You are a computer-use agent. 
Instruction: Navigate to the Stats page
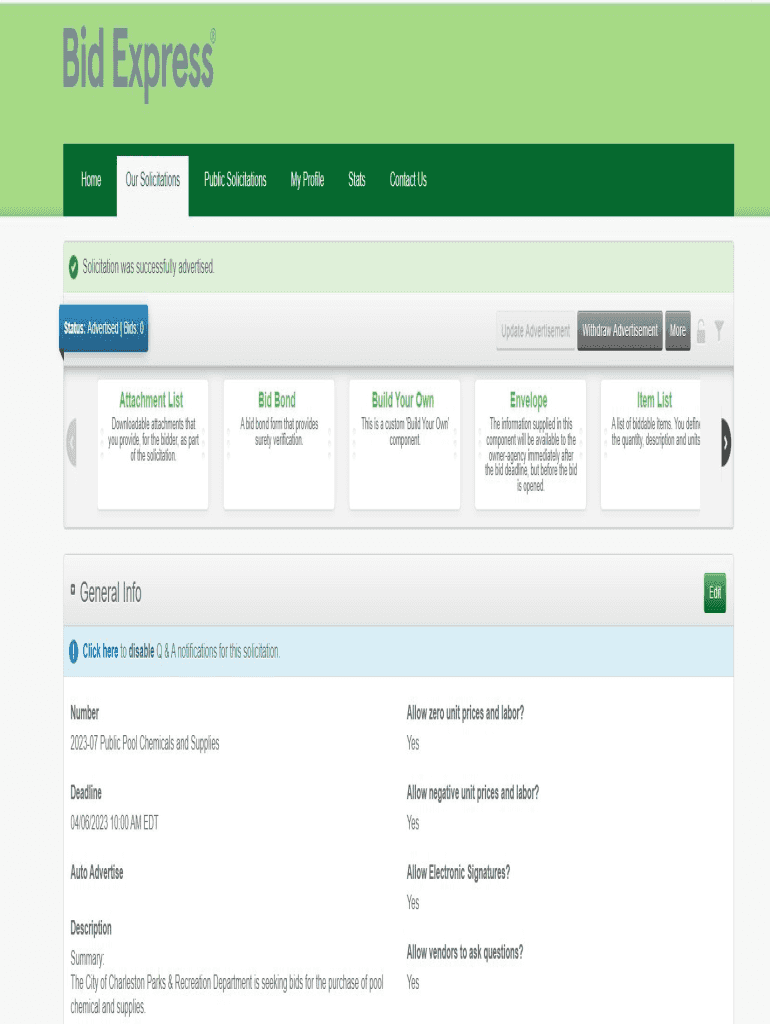click(356, 180)
